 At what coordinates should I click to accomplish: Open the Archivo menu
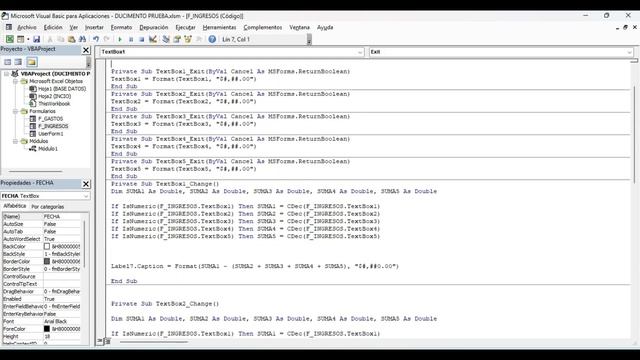[27, 27]
